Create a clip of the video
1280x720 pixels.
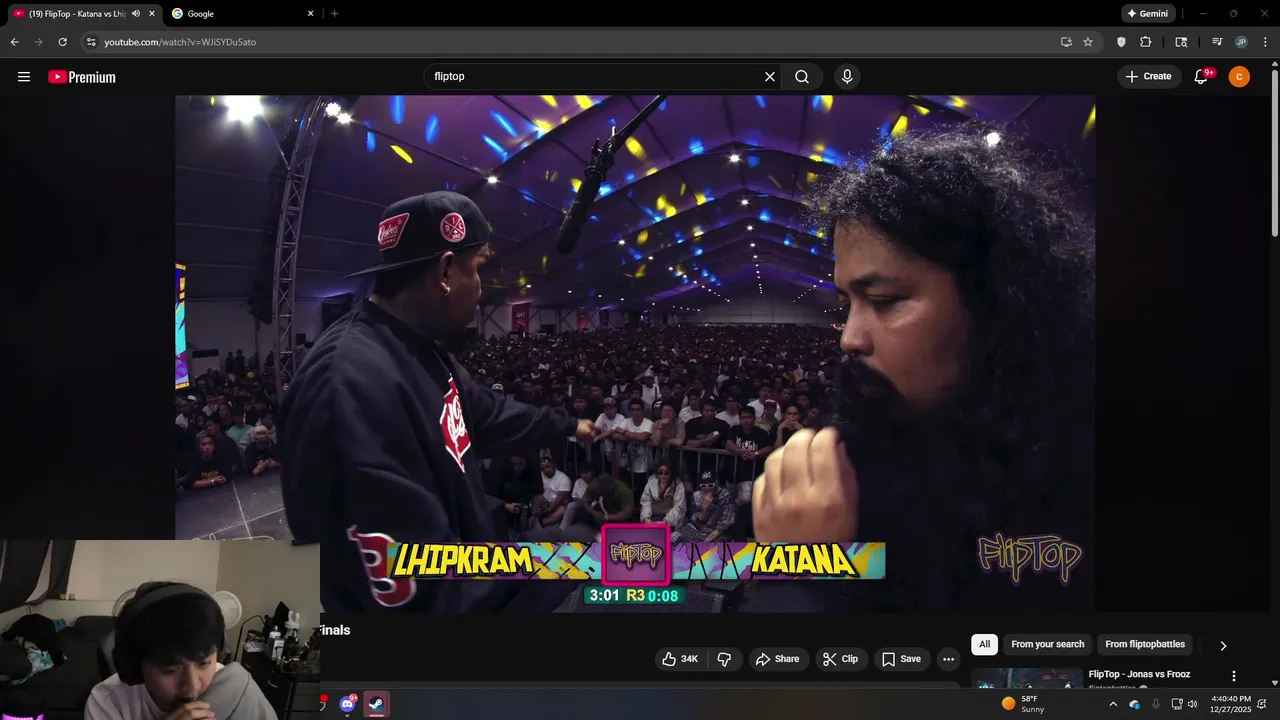tap(840, 659)
